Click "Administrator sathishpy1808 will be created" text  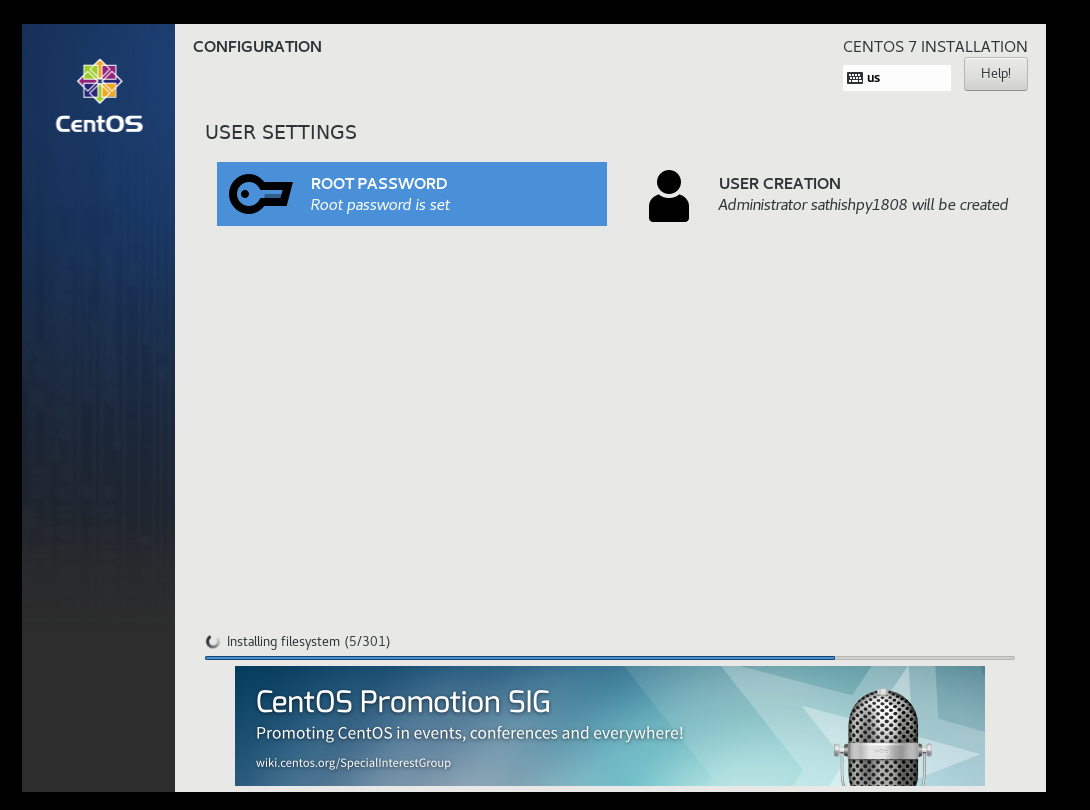click(x=863, y=205)
